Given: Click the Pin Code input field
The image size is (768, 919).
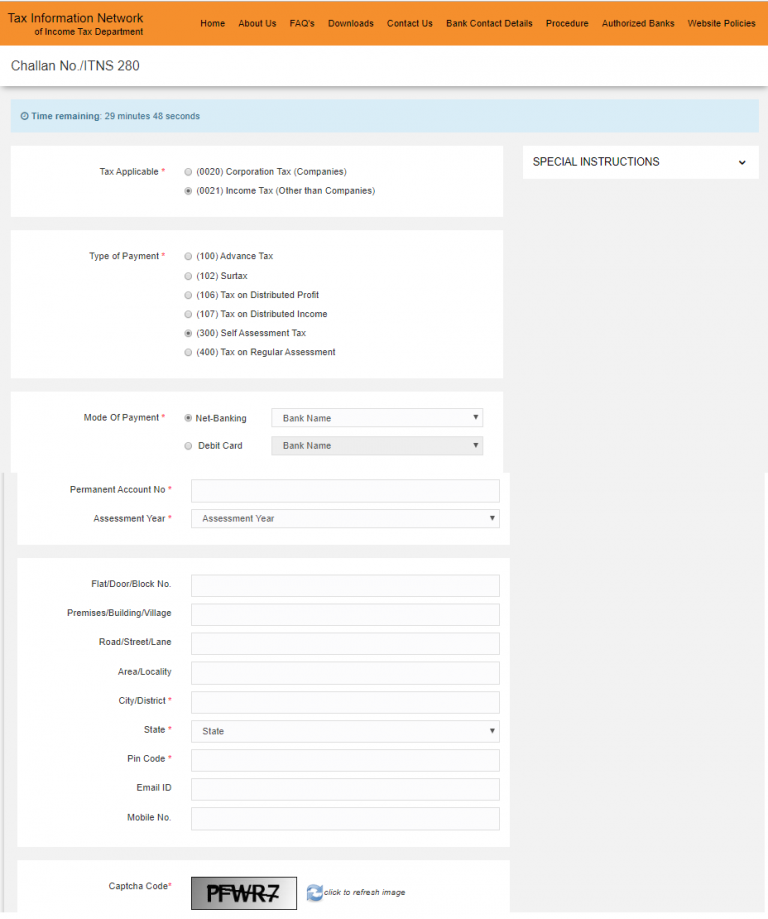Looking at the screenshot, I should [x=345, y=760].
